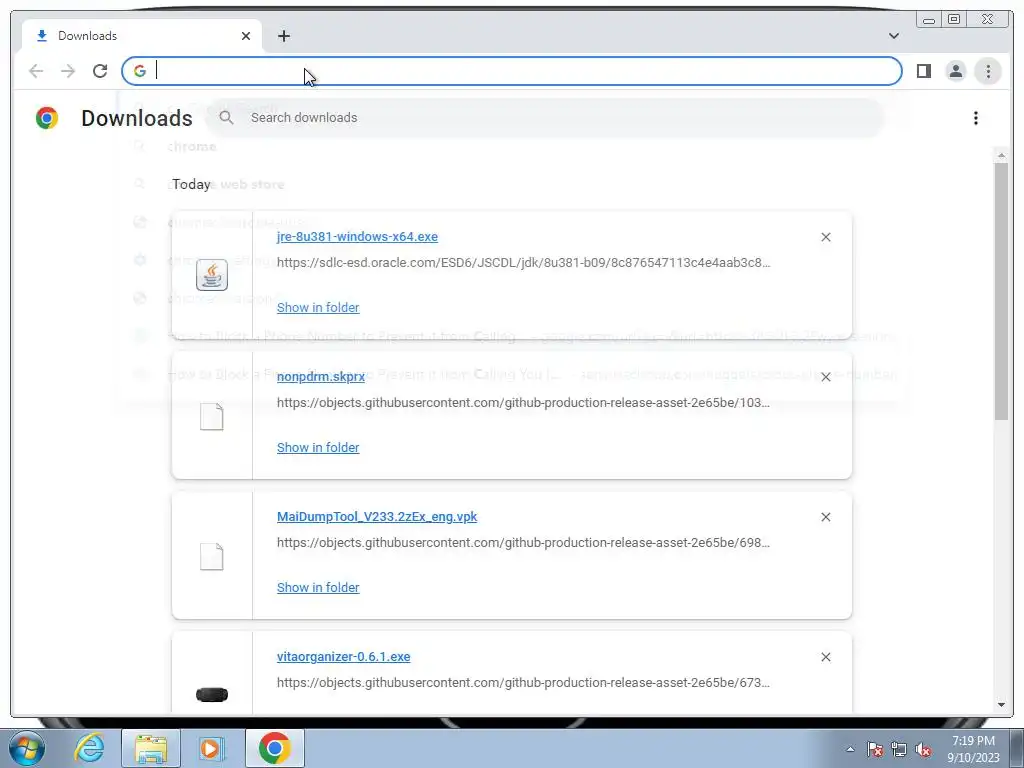Open the profile avatar menu
1024x768 pixels.
(x=955, y=71)
